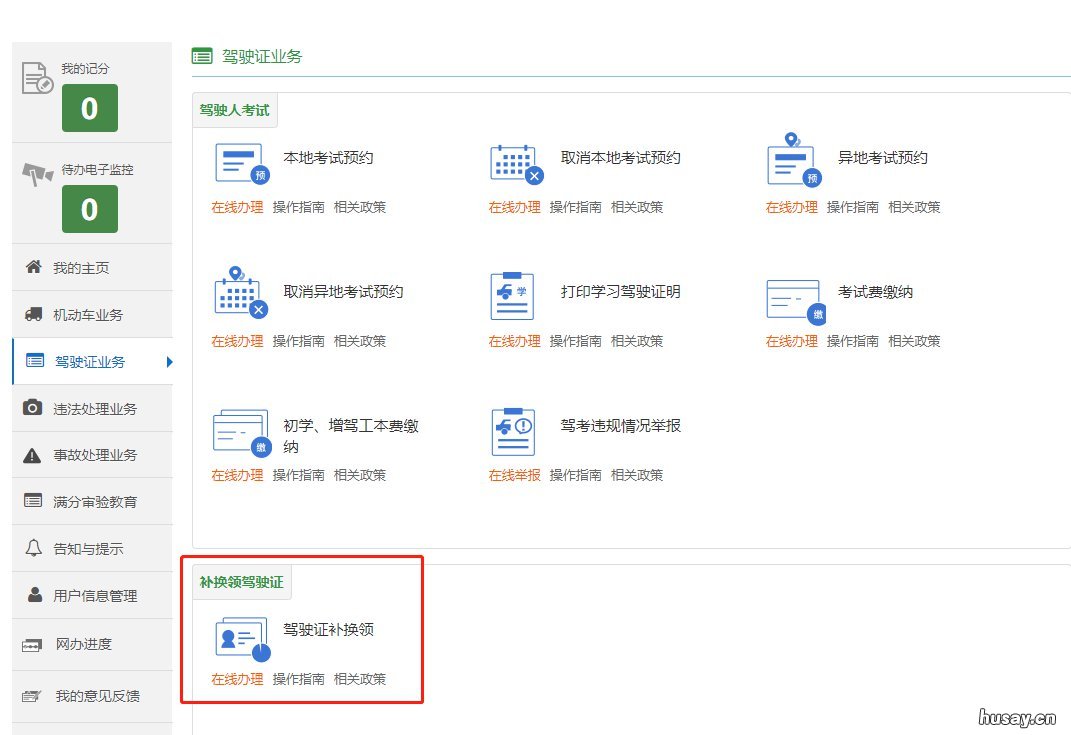This screenshot has width=1071, height=735.
Task: Click the 本地考试预约 calendar icon
Action: pyautogui.click(x=239, y=163)
